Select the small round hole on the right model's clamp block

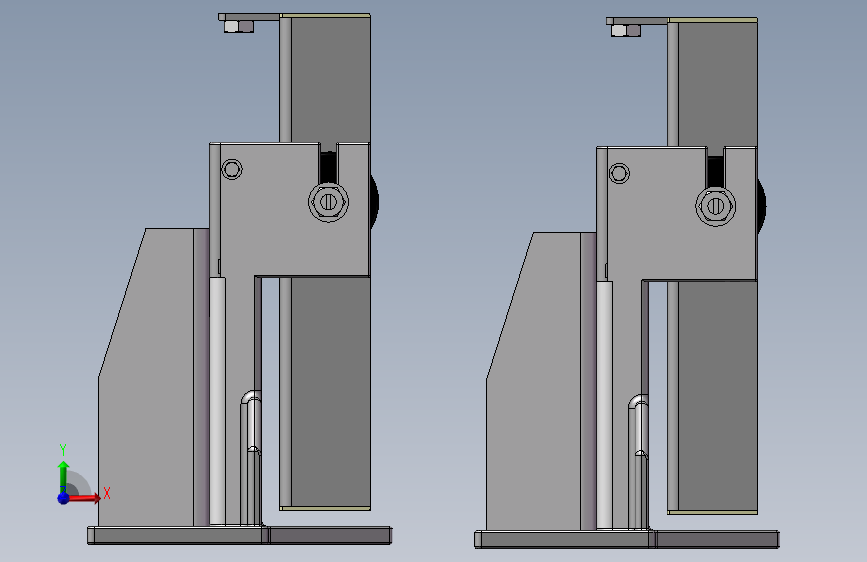619,173
